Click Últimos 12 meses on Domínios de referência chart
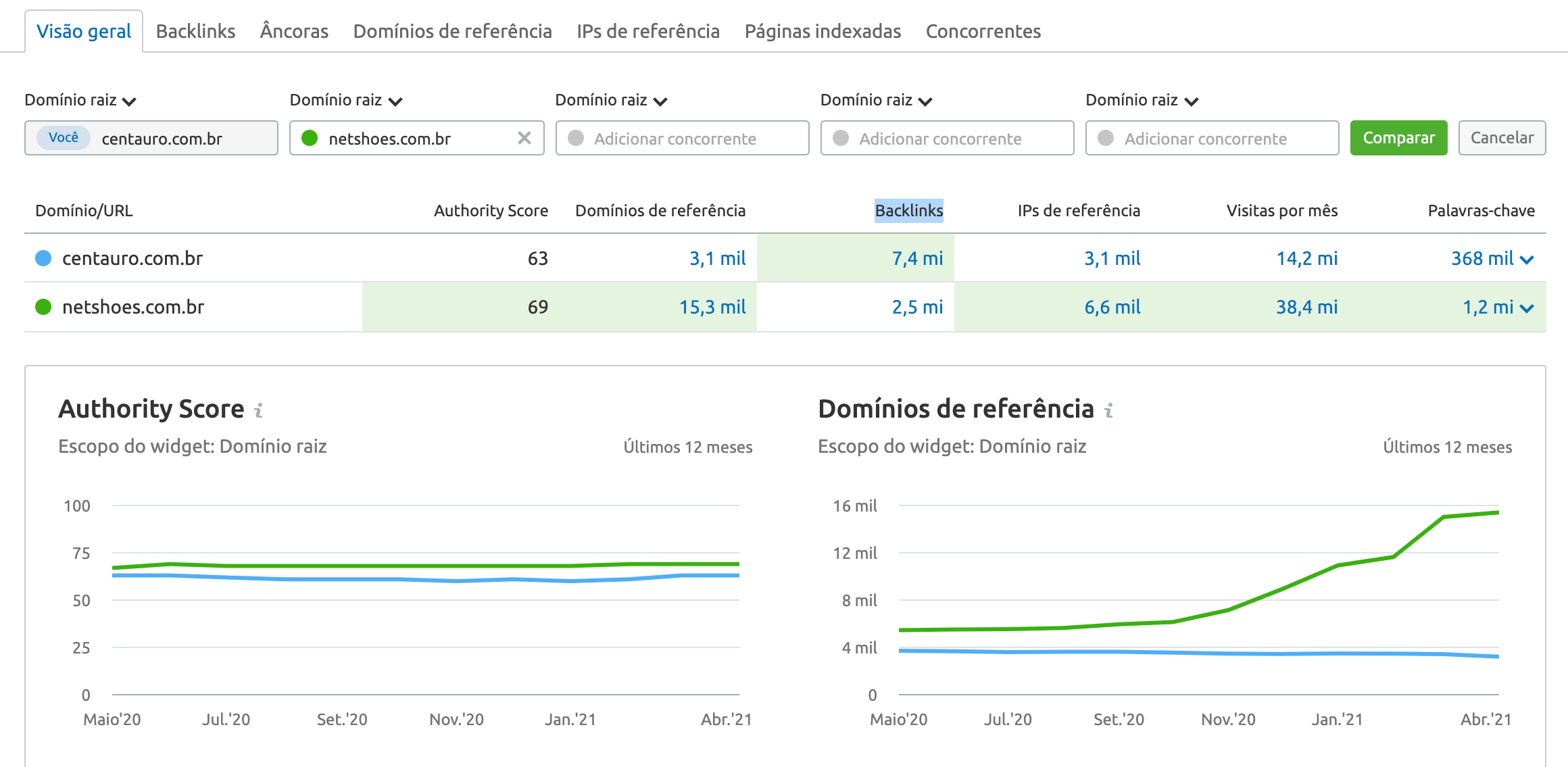 tap(1448, 447)
